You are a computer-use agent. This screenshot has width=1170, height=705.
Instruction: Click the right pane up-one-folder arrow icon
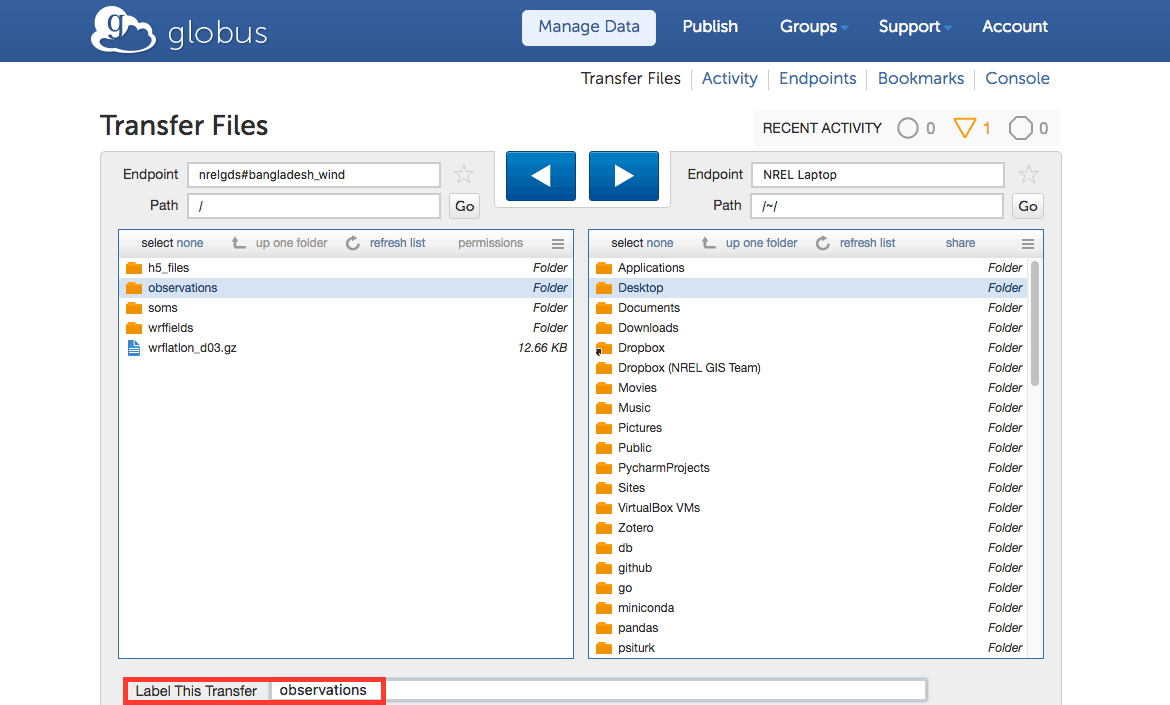709,243
